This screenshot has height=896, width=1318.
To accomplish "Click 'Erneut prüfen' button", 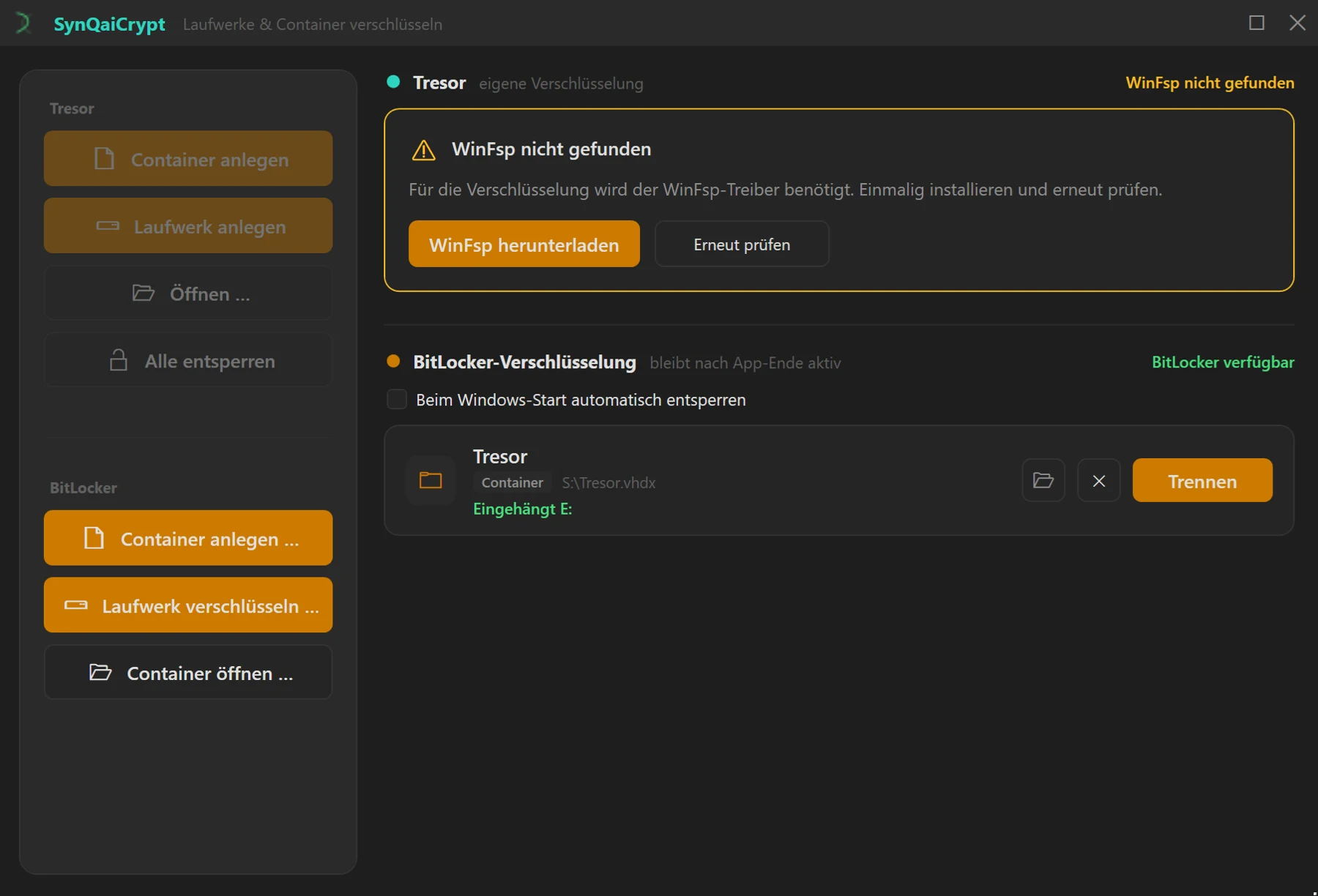I will 742,244.
